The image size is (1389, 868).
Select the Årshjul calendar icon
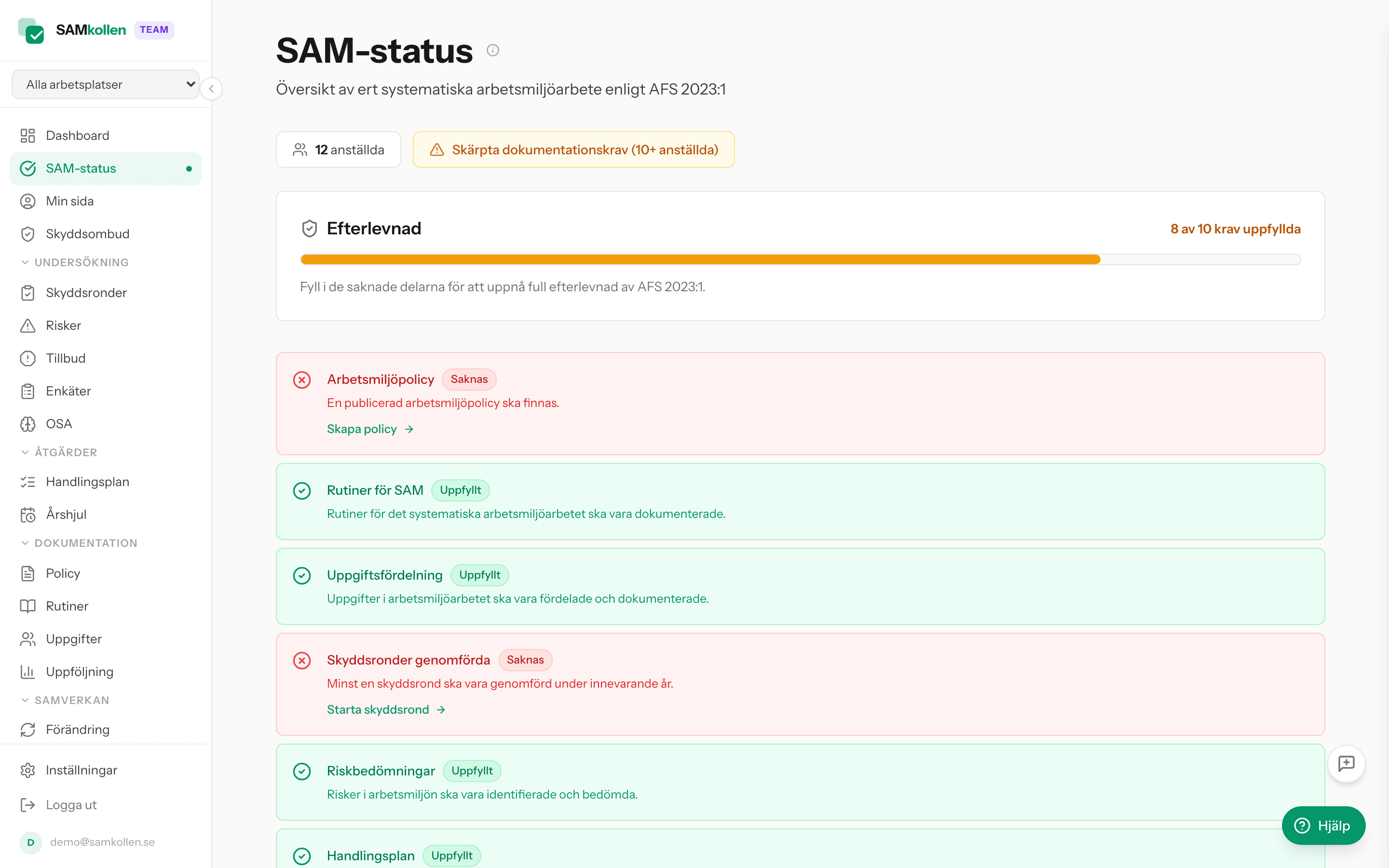[x=29, y=515]
